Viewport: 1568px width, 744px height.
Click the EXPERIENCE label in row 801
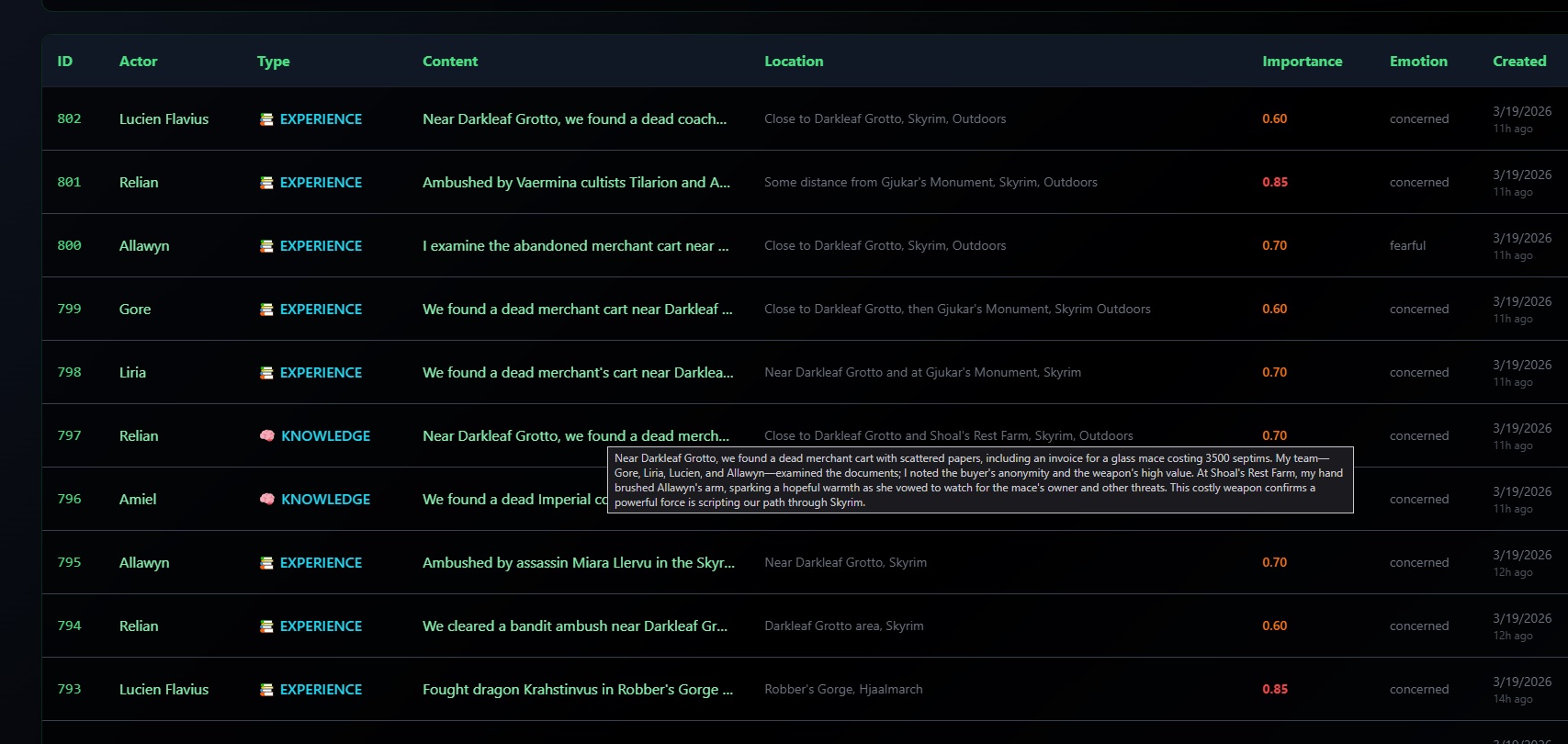321,183
